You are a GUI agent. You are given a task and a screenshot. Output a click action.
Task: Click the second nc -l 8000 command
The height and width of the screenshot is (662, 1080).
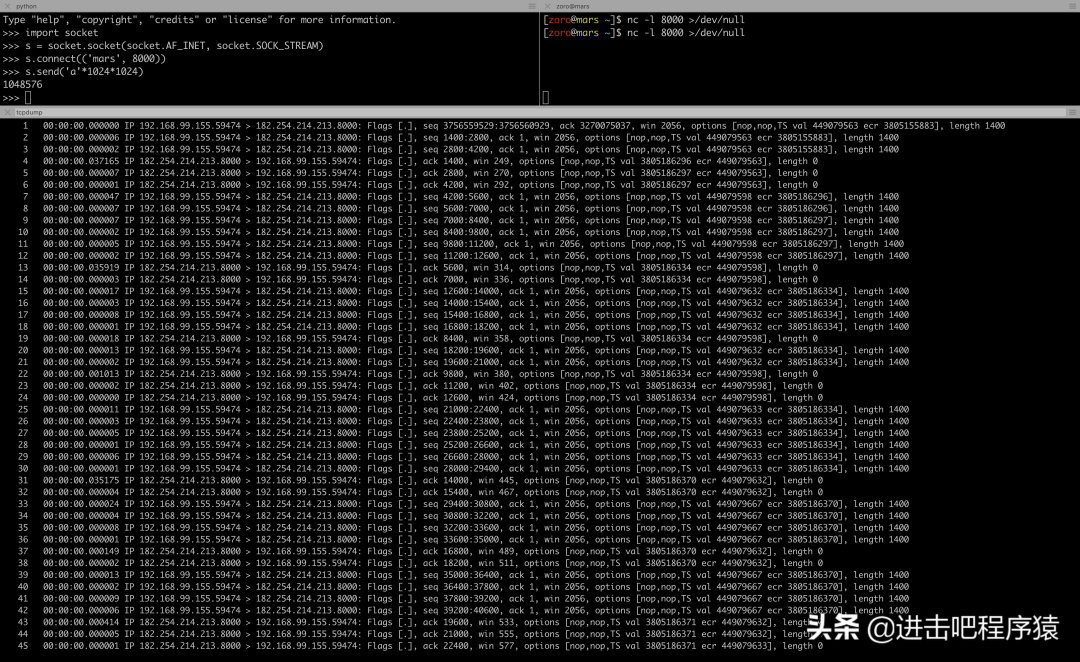(685, 33)
